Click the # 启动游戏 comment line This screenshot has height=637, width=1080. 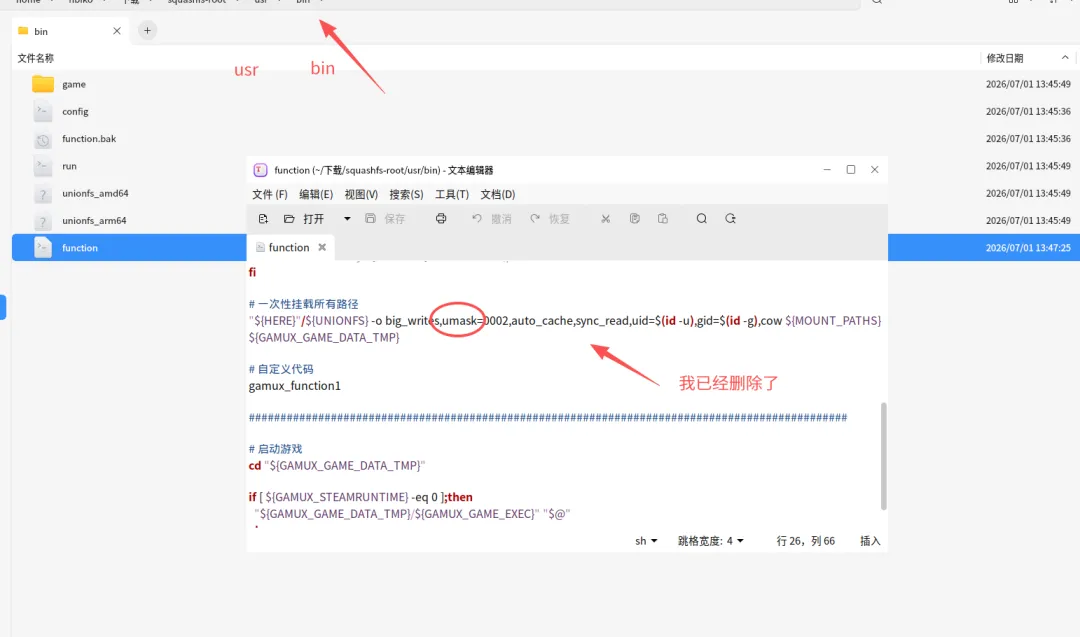pos(276,449)
